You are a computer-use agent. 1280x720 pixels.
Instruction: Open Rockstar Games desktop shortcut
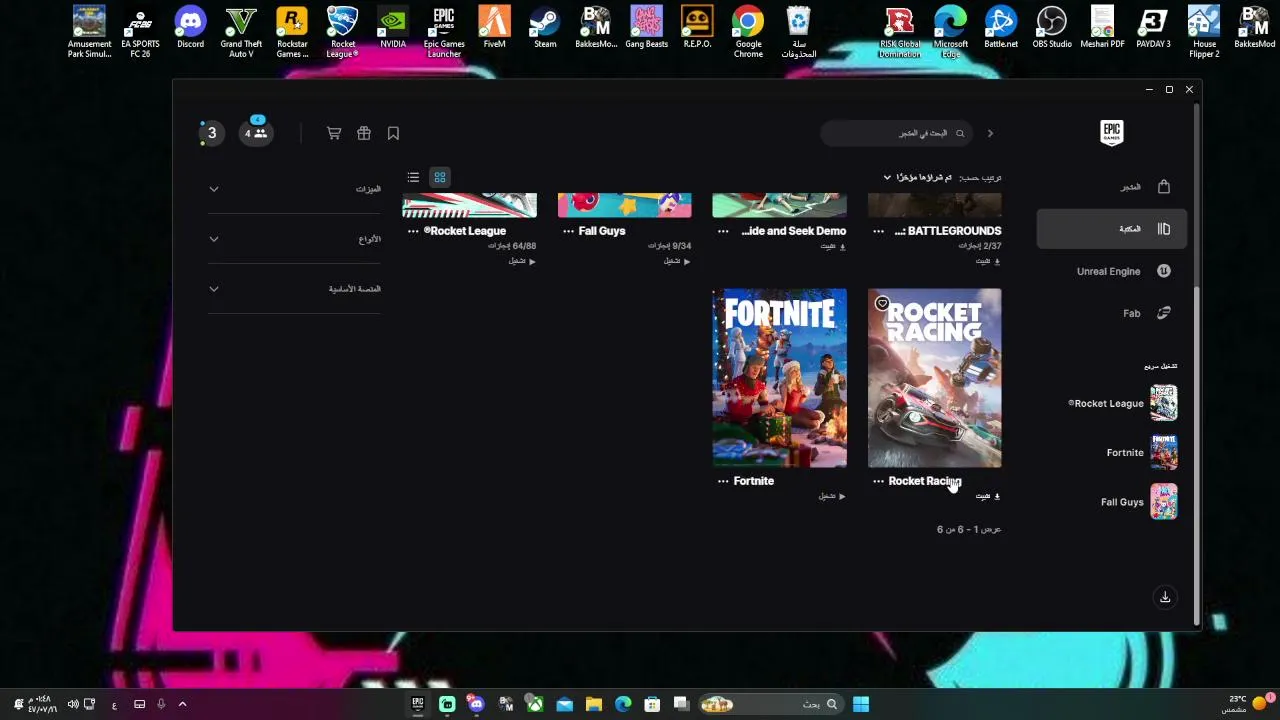coord(292,32)
